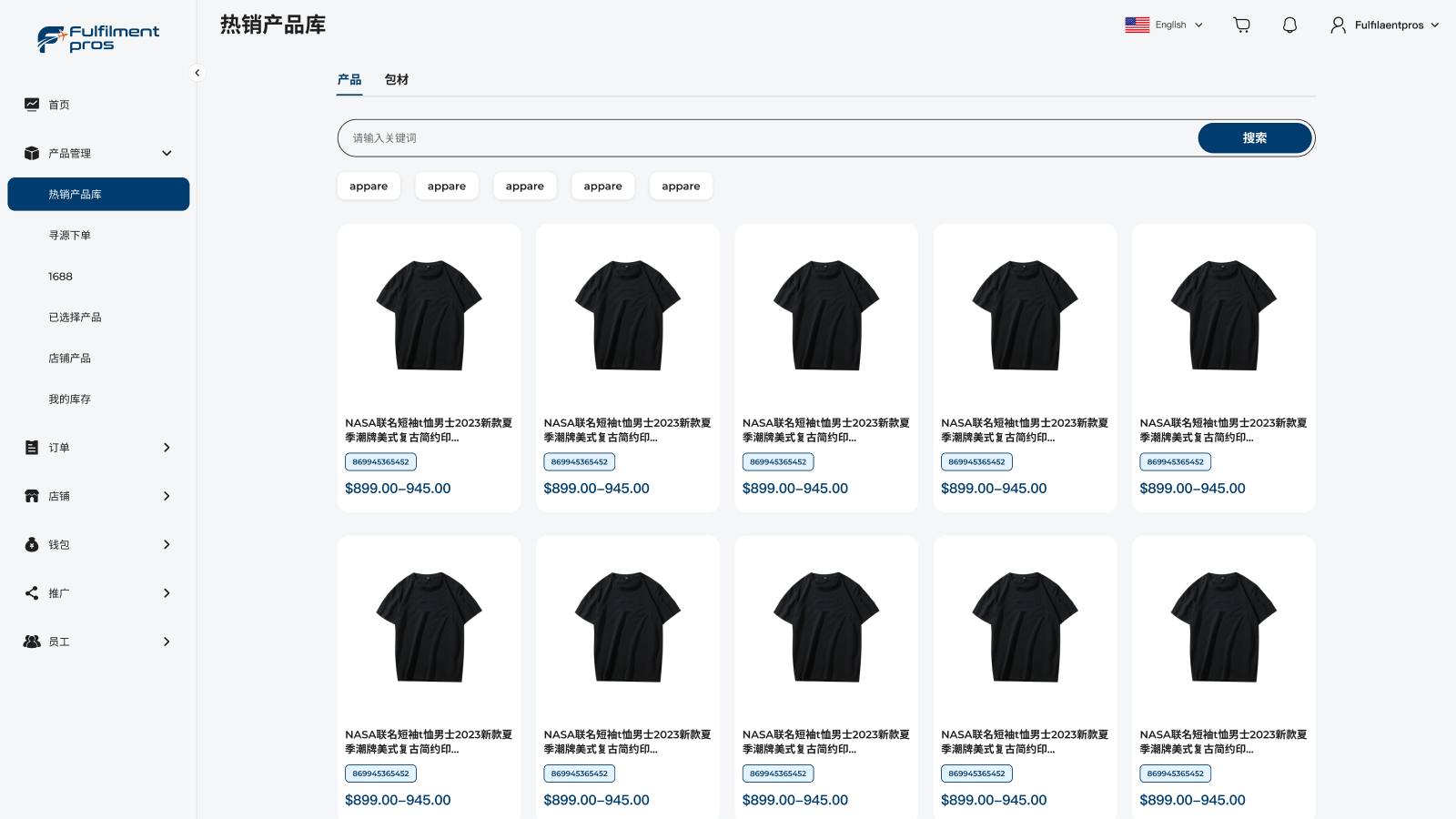
Task: Expand the 店铺 menu chevron
Action: 167,496
